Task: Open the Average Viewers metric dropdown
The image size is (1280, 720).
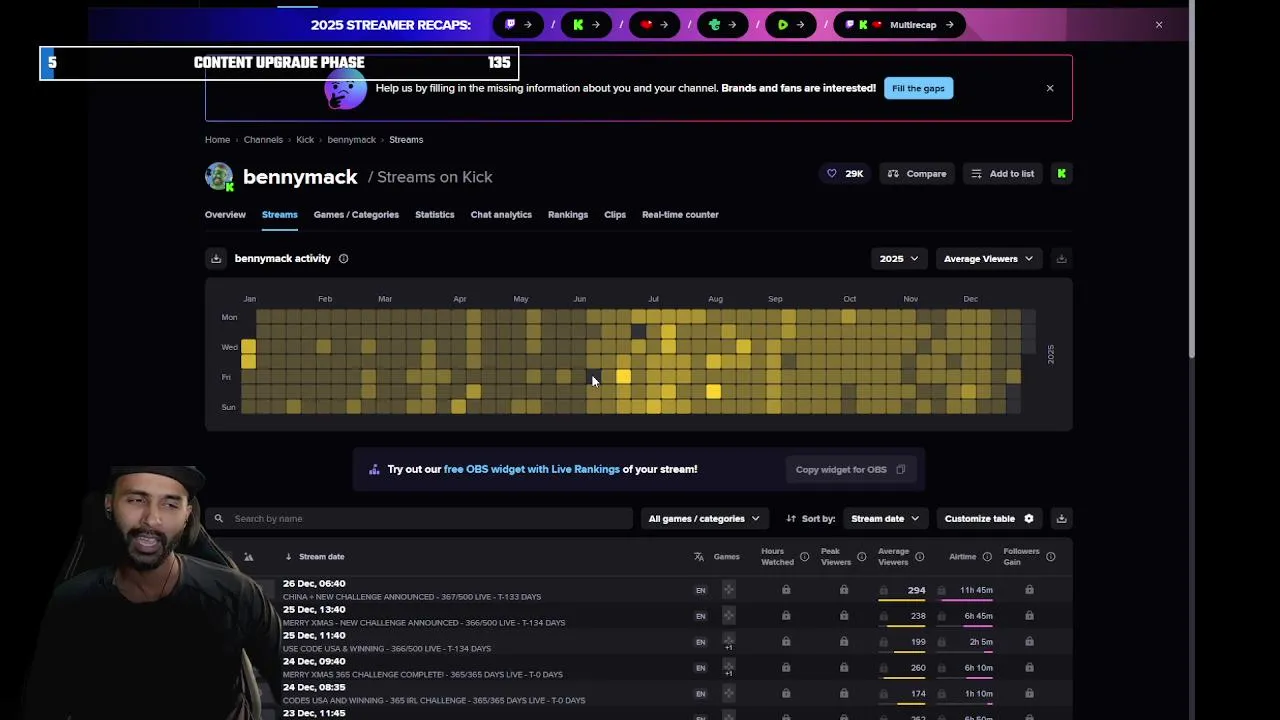Action: pyautogui.click(x=989, y=259)
